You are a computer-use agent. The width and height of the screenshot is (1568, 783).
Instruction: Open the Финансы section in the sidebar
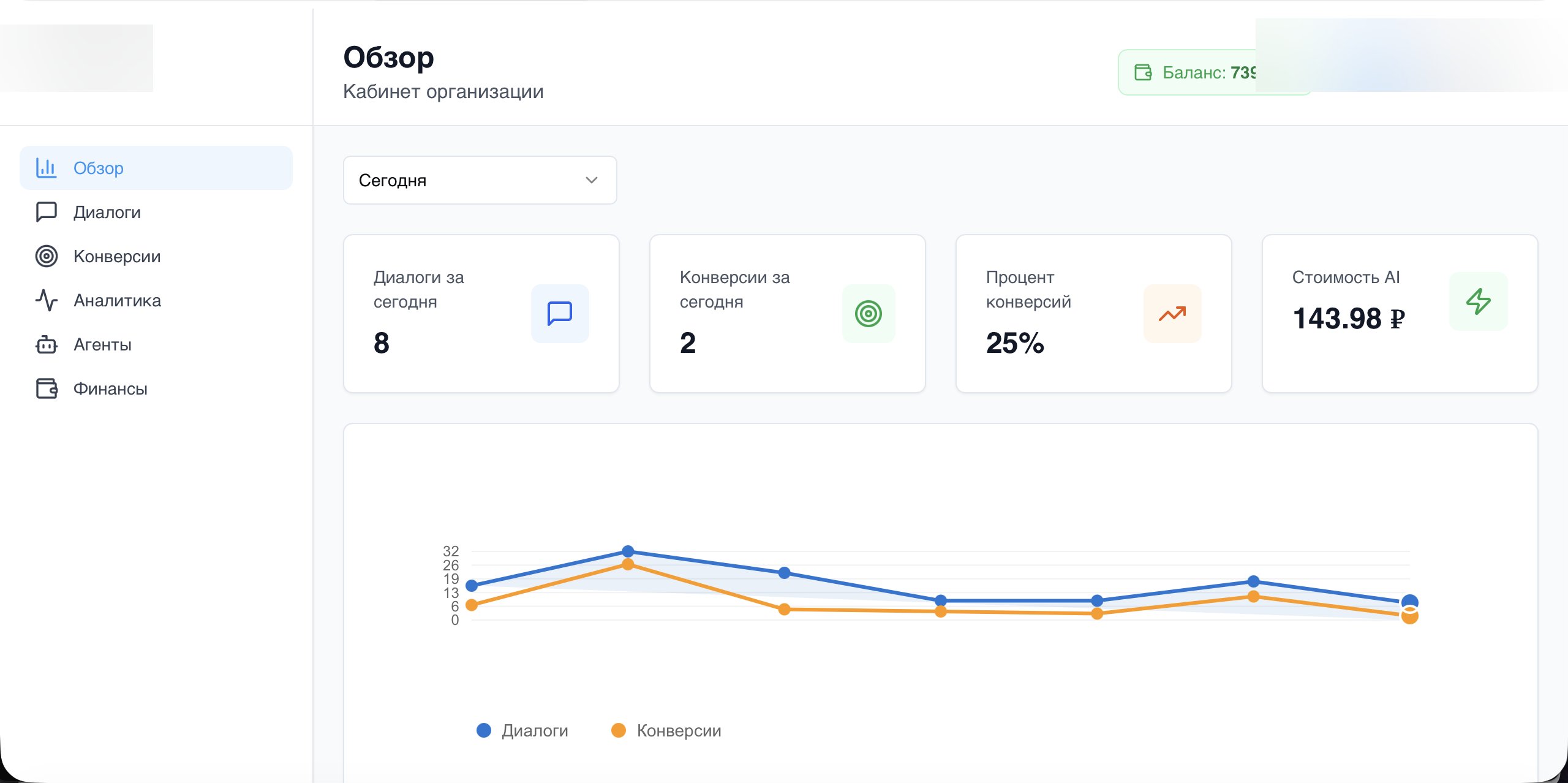pos(110,388)
